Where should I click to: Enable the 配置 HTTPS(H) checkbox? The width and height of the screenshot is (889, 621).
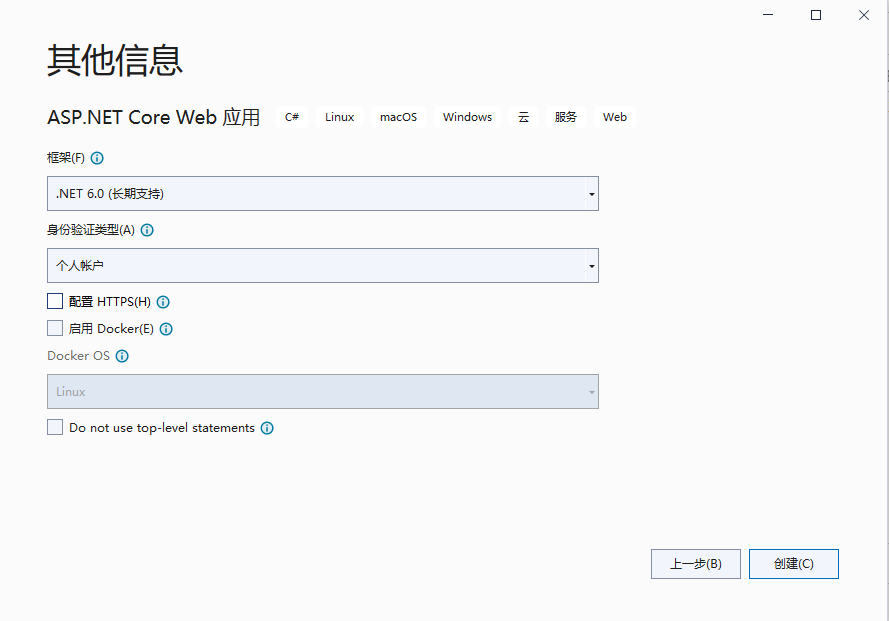pyautogui.click(x=55, y=301)
